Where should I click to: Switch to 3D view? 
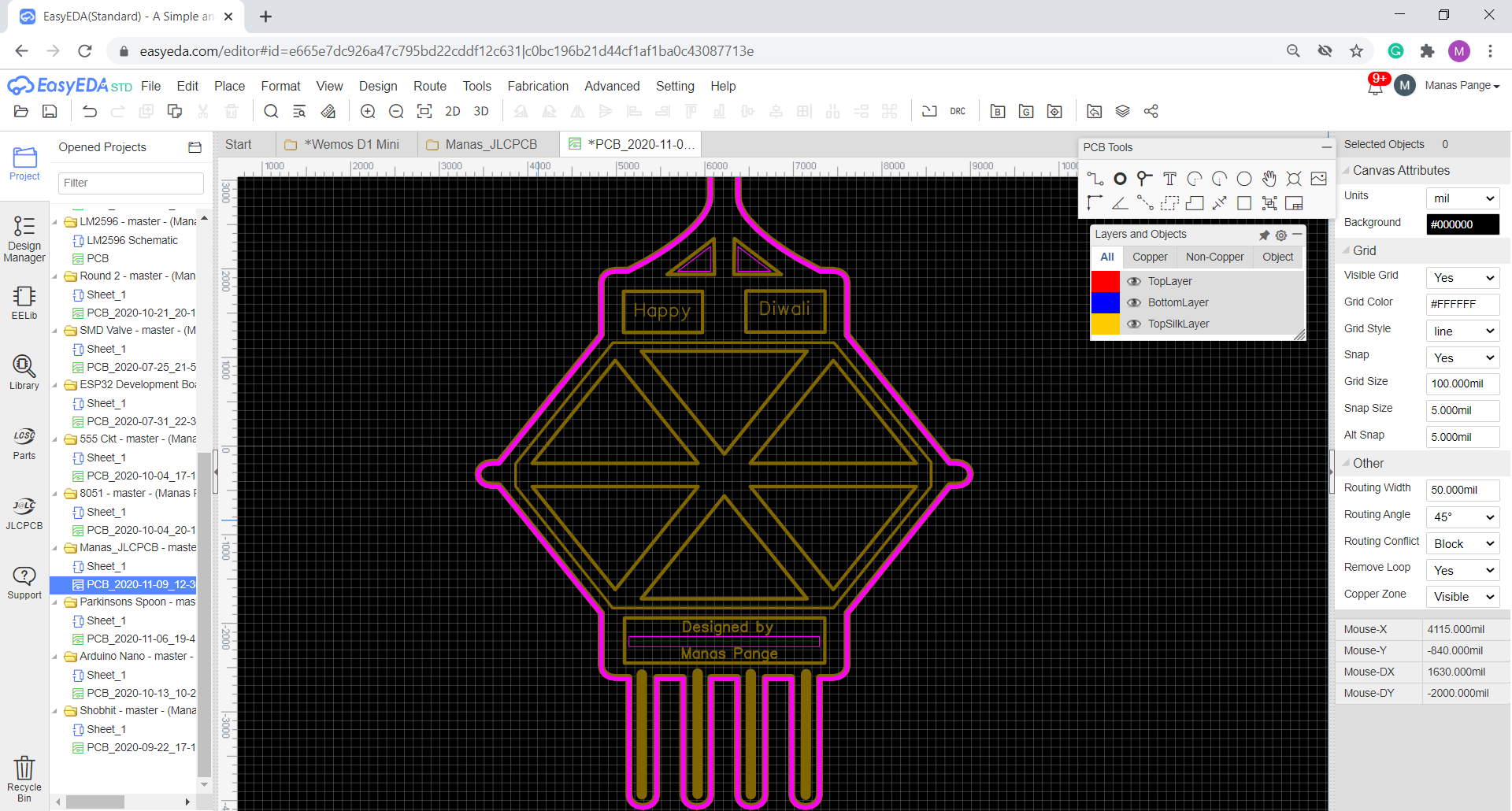(x=481, y=111)
